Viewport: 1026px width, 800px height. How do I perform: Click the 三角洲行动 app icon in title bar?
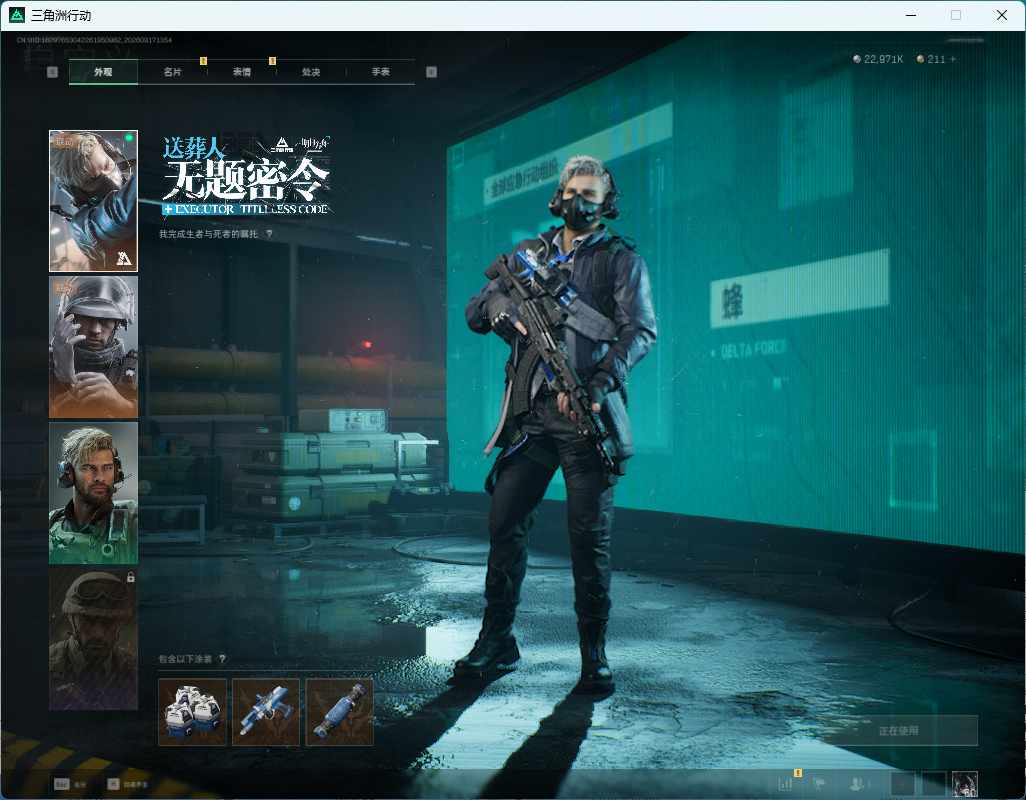18,14
